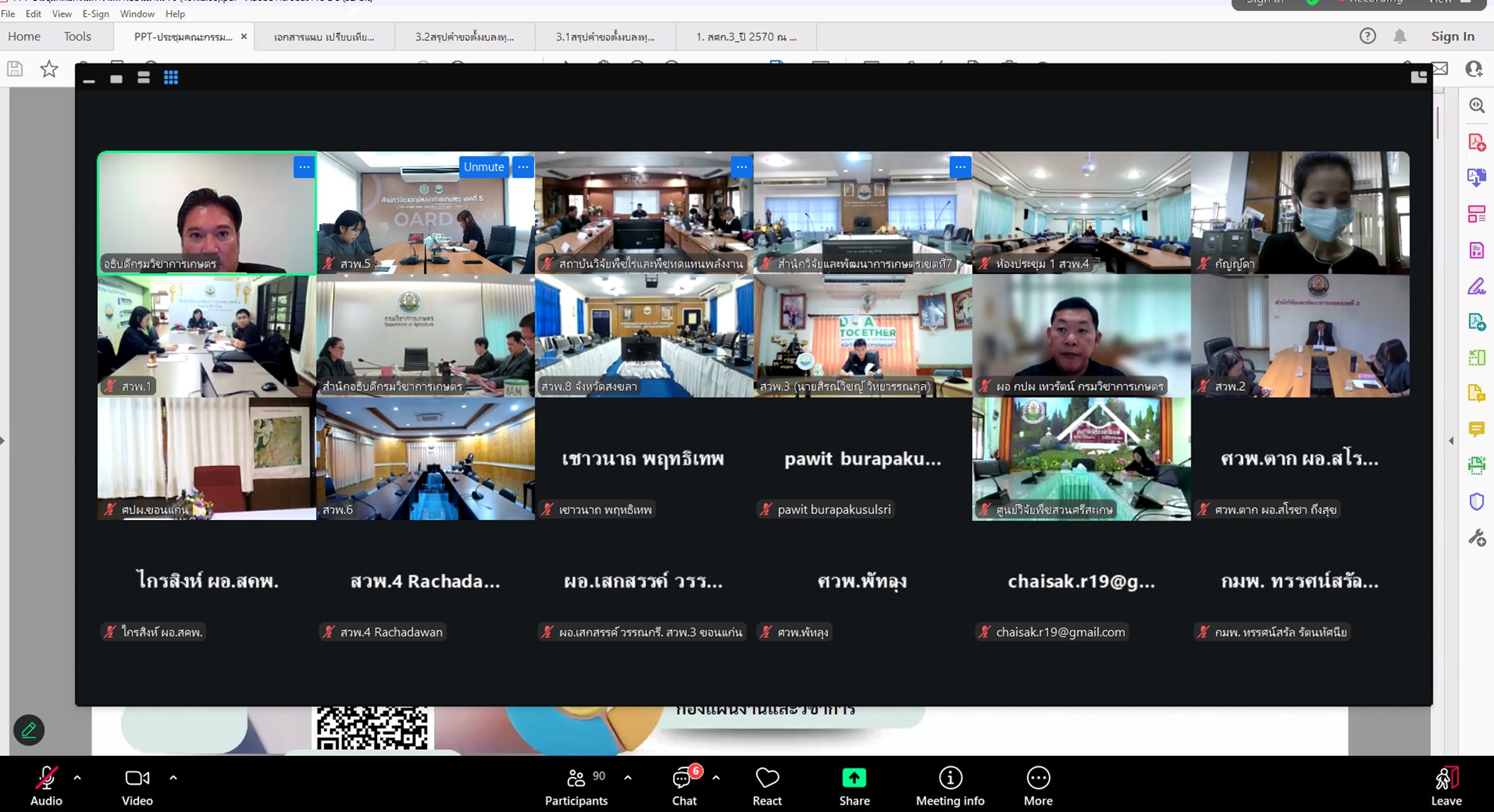
Task: Expand audio settings arrow
Action: pyautogui.click(x=77, y=778)
